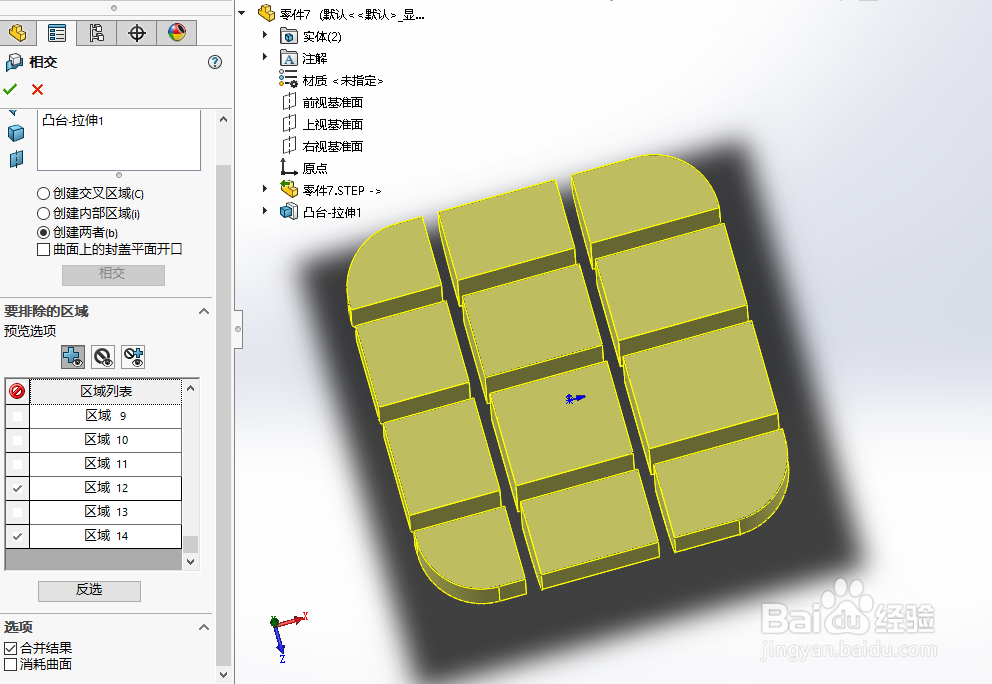Select the first preview option icon
Image resolution: width=992 pixels, height=684 pixels.
[x=72, y=357]
